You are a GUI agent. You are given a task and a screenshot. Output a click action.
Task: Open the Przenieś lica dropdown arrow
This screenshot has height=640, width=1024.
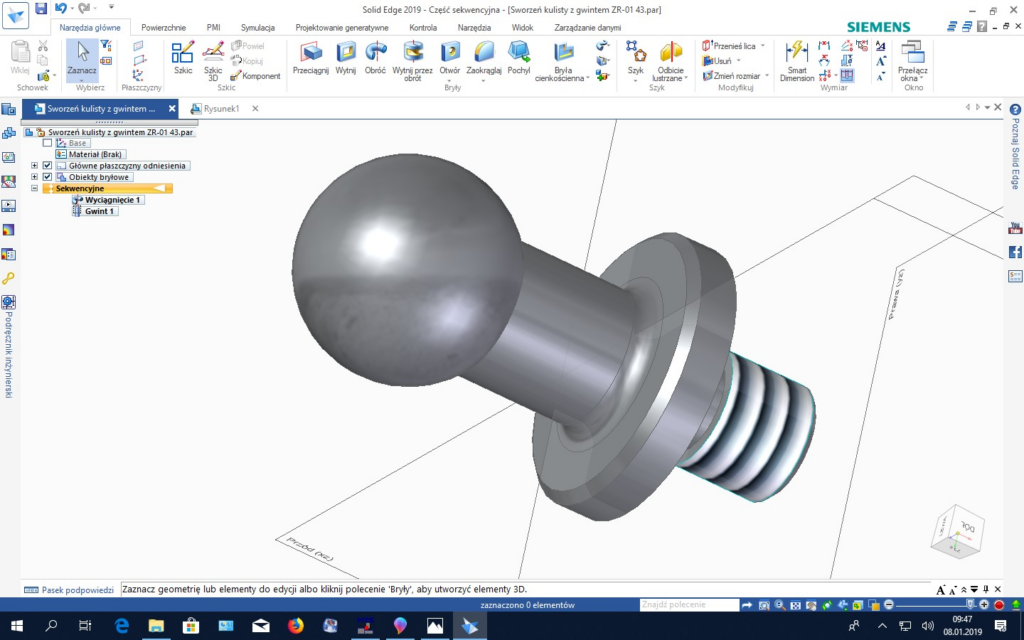click(x=763, y=46)
